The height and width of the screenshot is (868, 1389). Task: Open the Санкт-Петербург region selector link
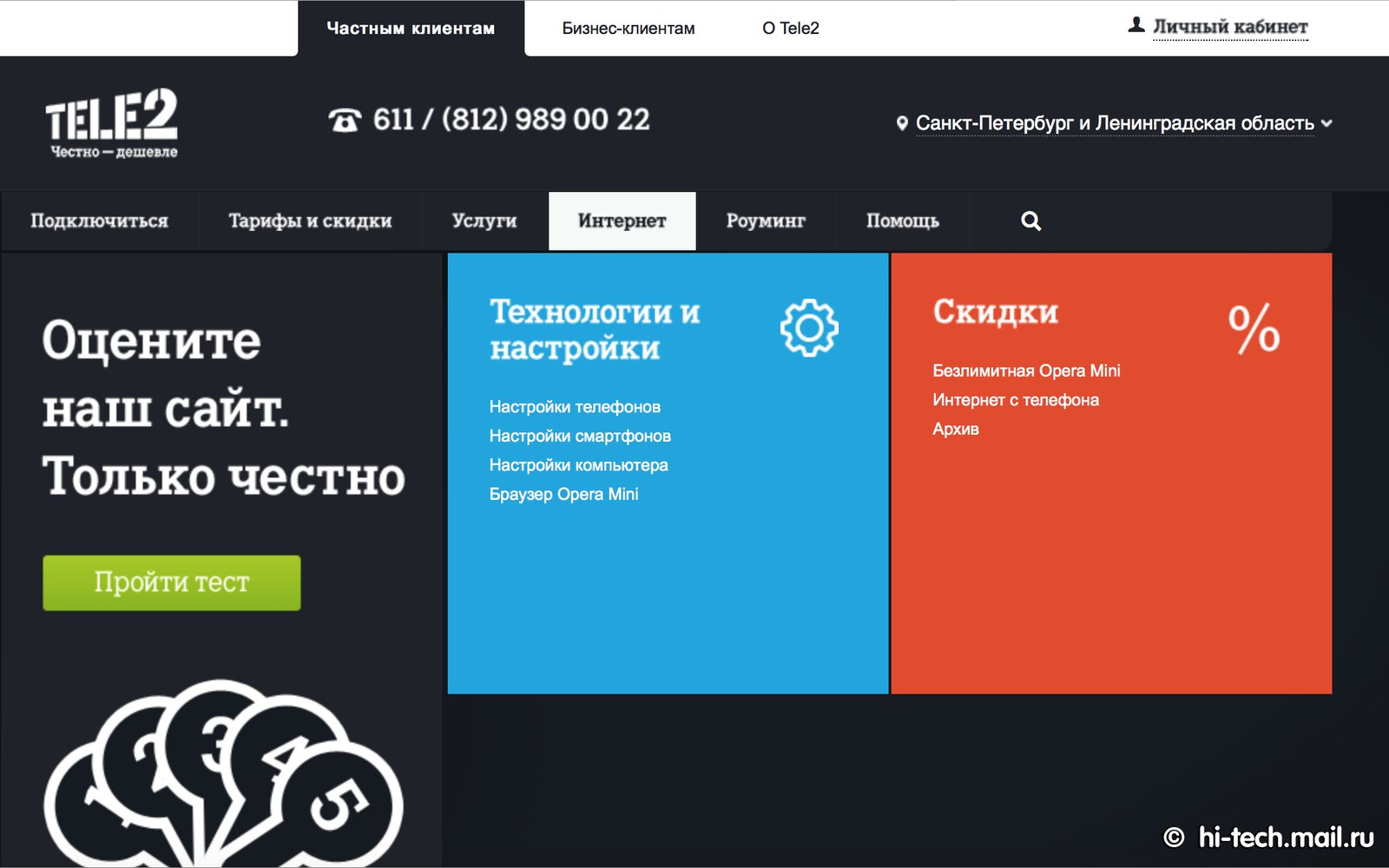tap(1115, 123)
